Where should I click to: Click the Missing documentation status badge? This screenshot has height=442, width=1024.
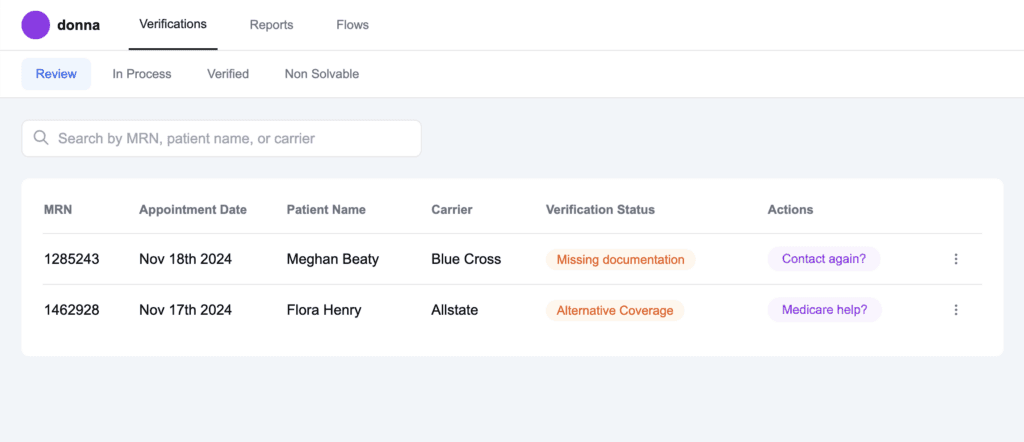620,259
